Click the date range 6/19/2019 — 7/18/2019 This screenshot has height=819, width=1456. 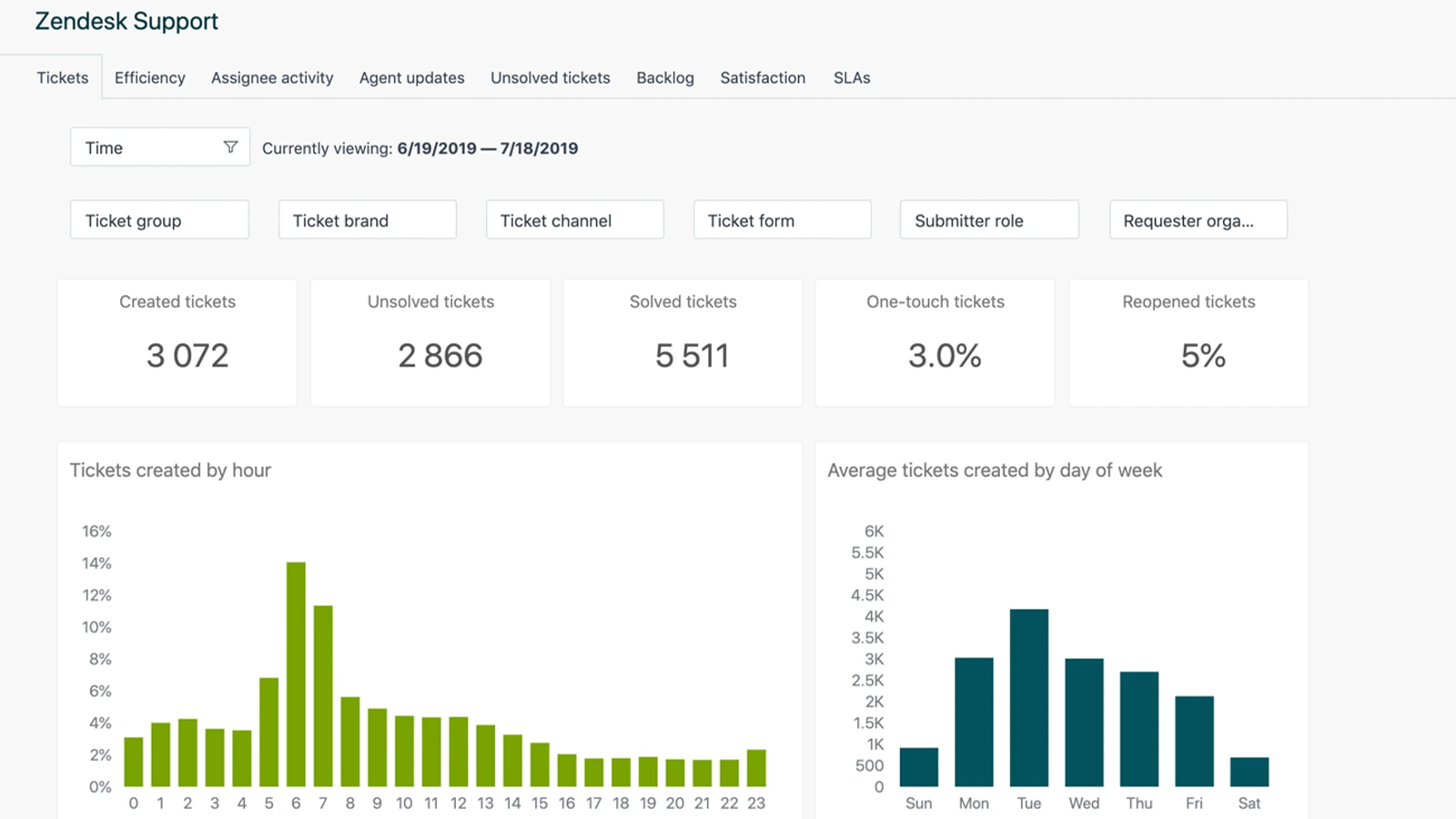[x=488, y=148]
